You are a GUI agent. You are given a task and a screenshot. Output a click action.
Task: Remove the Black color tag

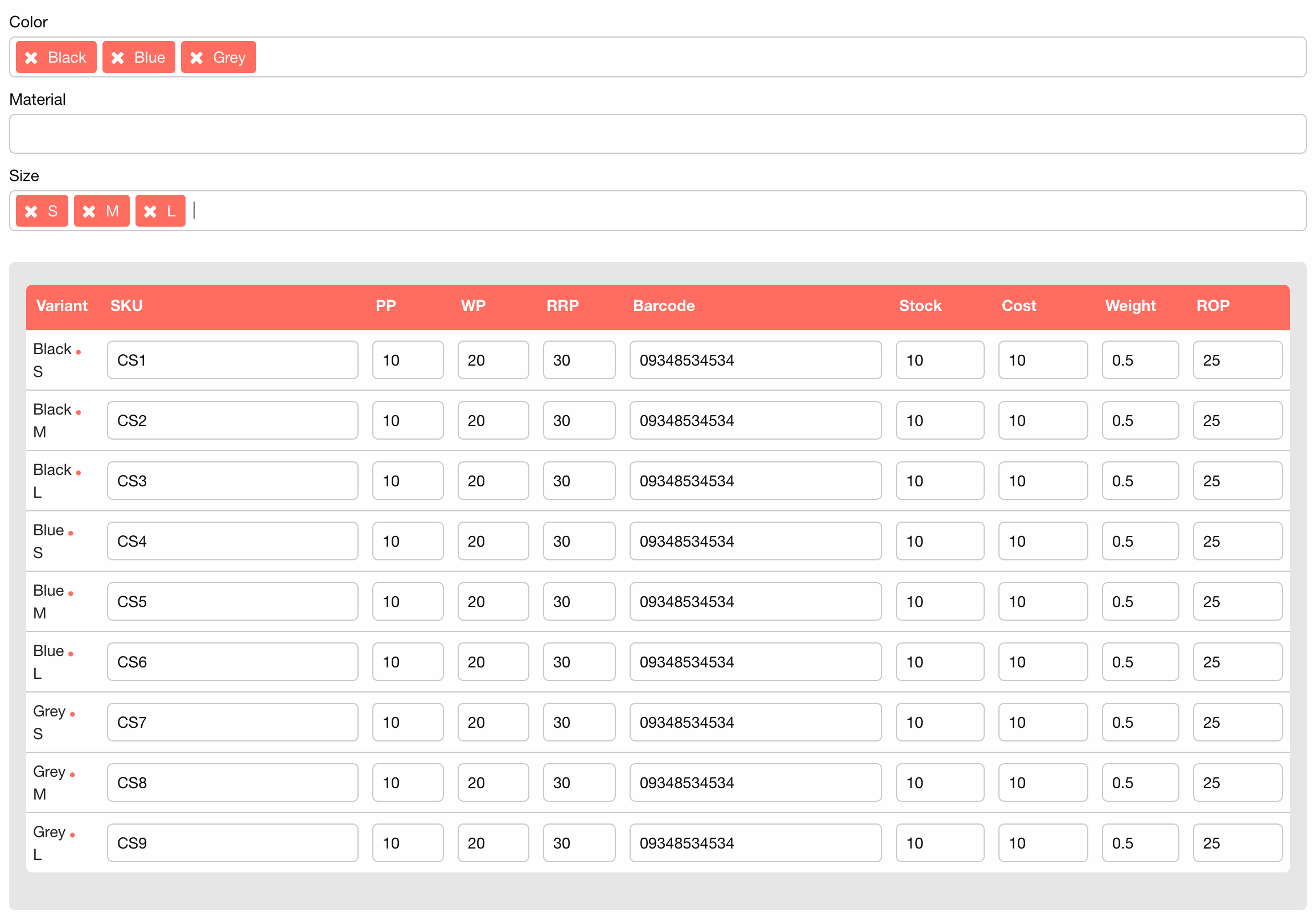pos(31,58)
